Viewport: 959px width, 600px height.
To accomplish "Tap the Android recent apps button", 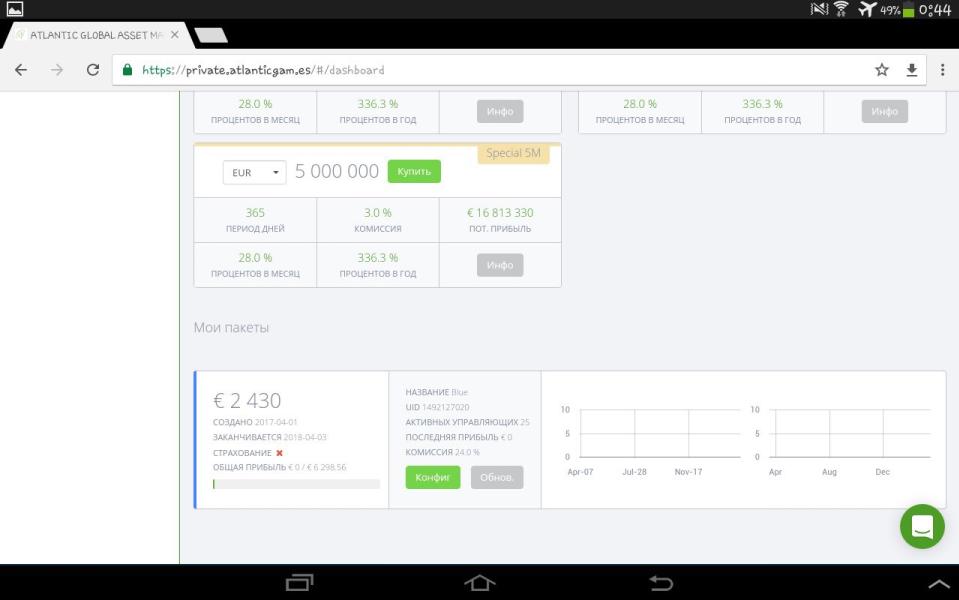I will (x=300, y=582).
